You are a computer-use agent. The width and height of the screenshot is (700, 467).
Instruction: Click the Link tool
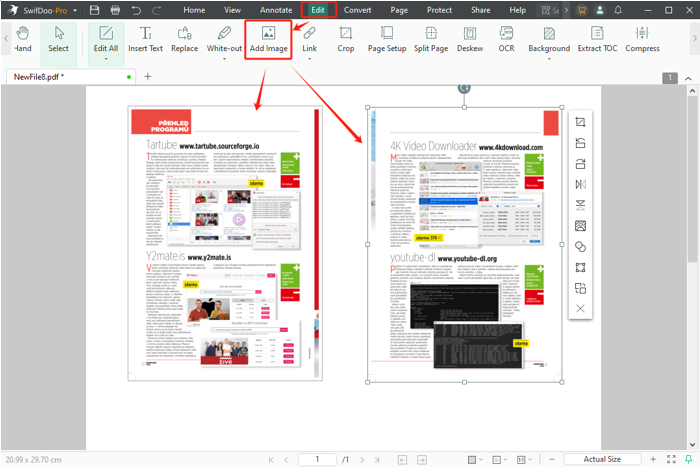(309, 40)
